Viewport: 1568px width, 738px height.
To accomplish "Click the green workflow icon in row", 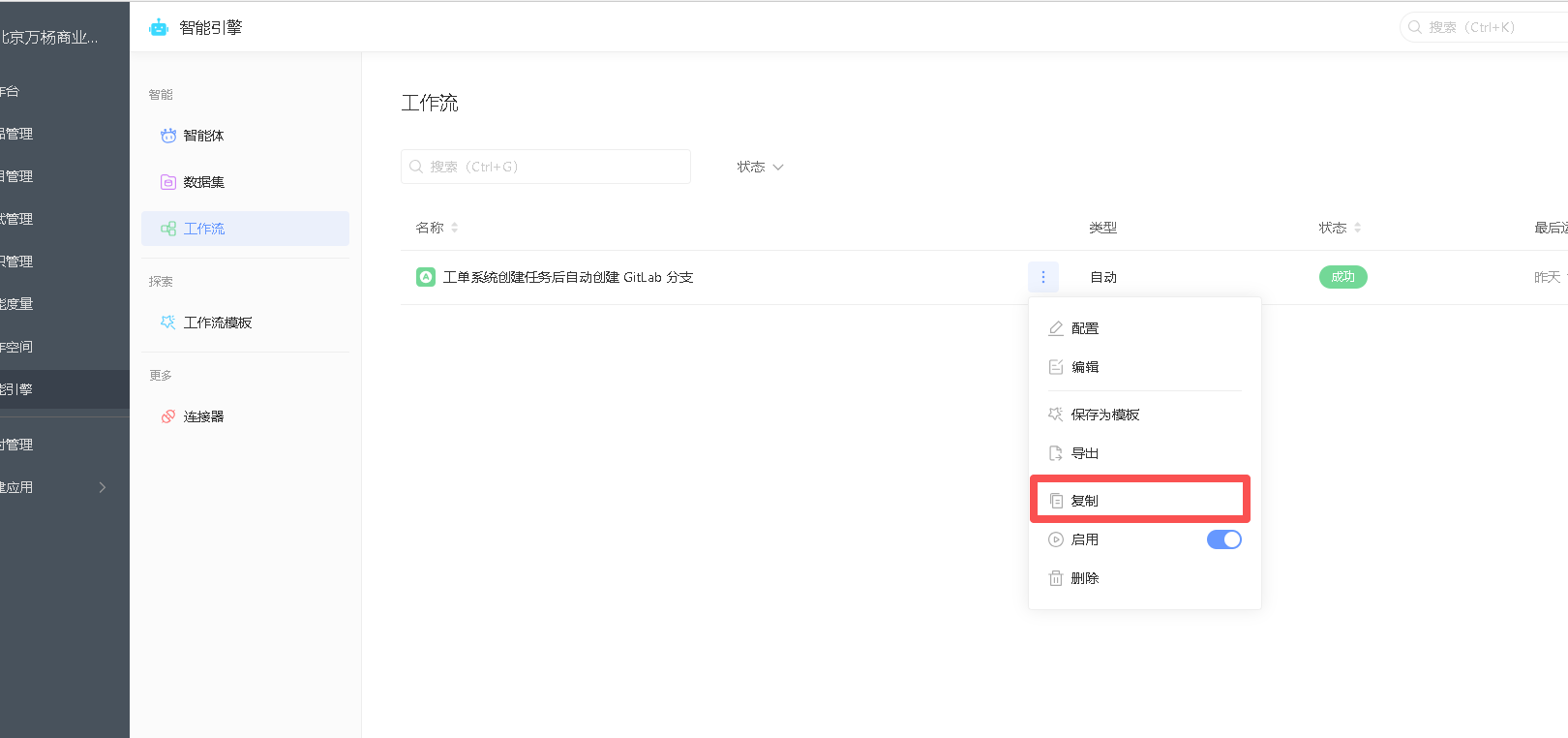I will click(426, 277).
